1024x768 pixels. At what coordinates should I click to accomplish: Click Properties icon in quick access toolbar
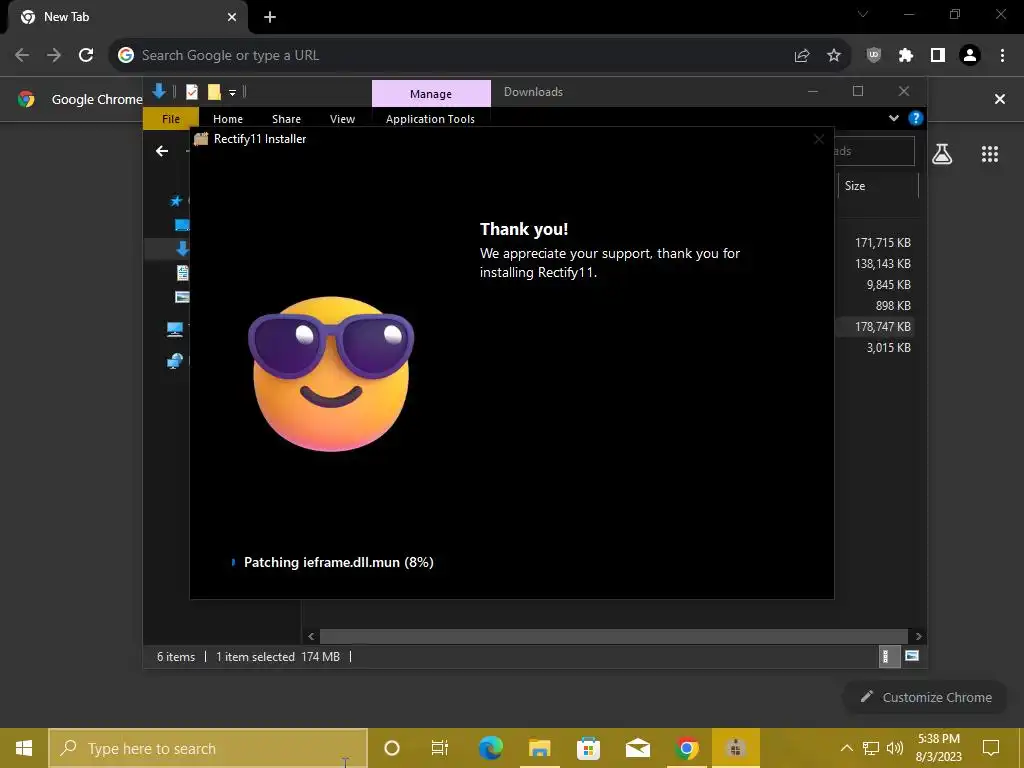point(191,92)
